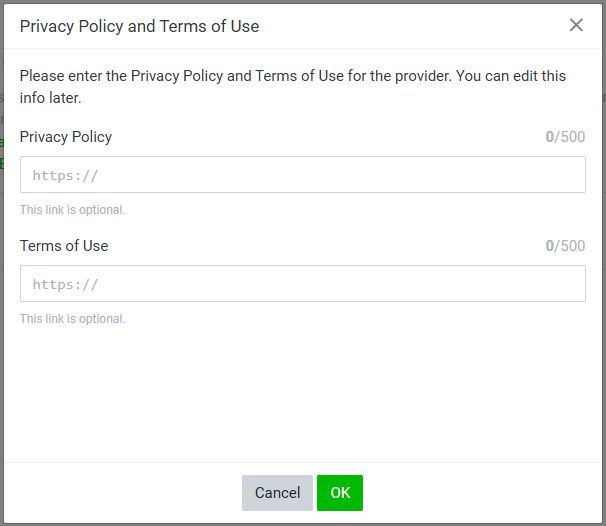The height and width of the screenshot is (526, 606).
Task: Cancel the Privacy Policy and Terms dialog
Action: (277, 493)
